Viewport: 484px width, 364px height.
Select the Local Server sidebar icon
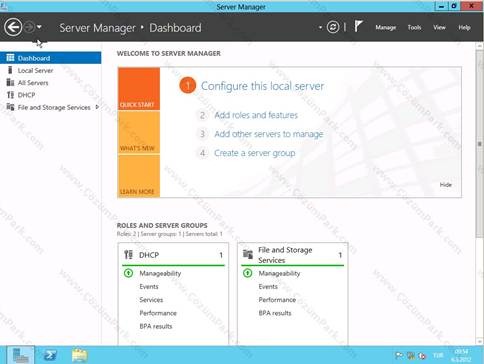(10, 70)
